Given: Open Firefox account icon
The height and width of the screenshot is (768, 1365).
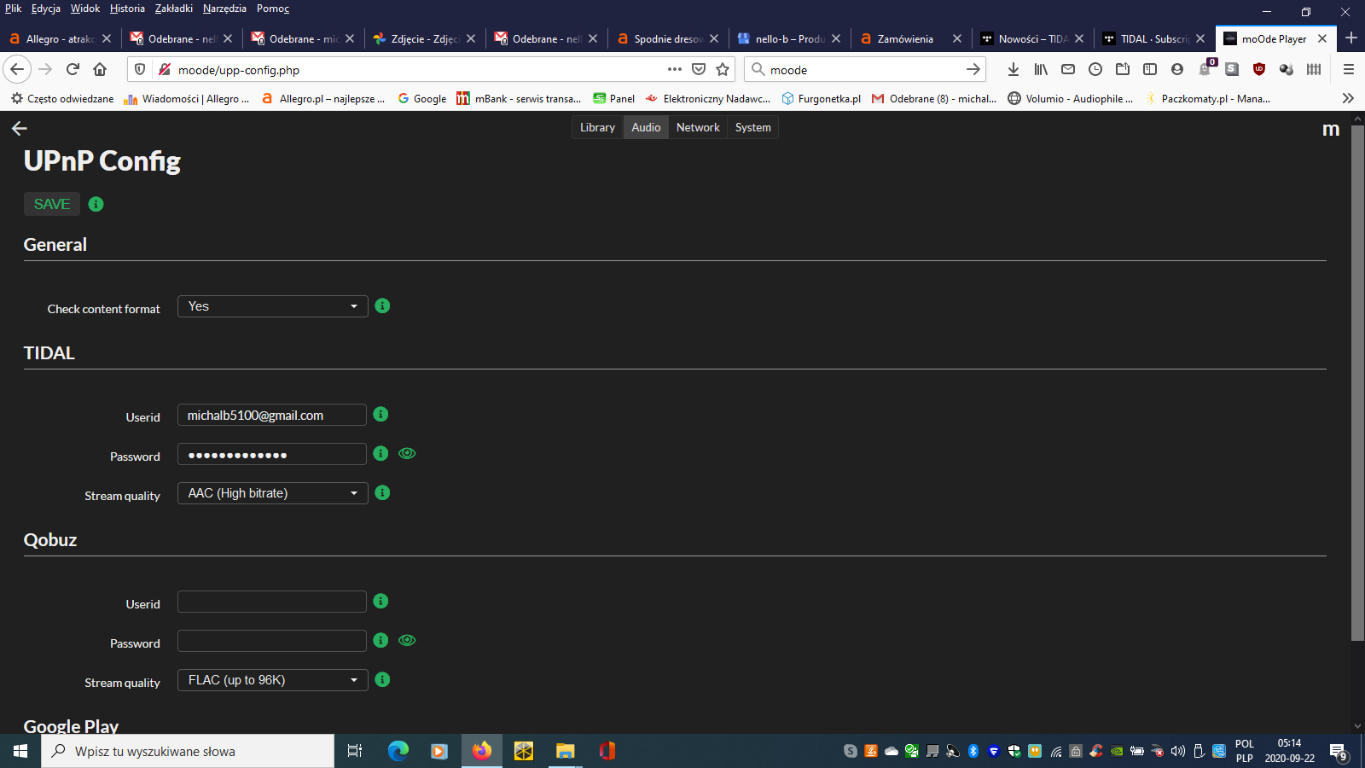Looking at the screenshot, I should click(x=1177, y=69).
